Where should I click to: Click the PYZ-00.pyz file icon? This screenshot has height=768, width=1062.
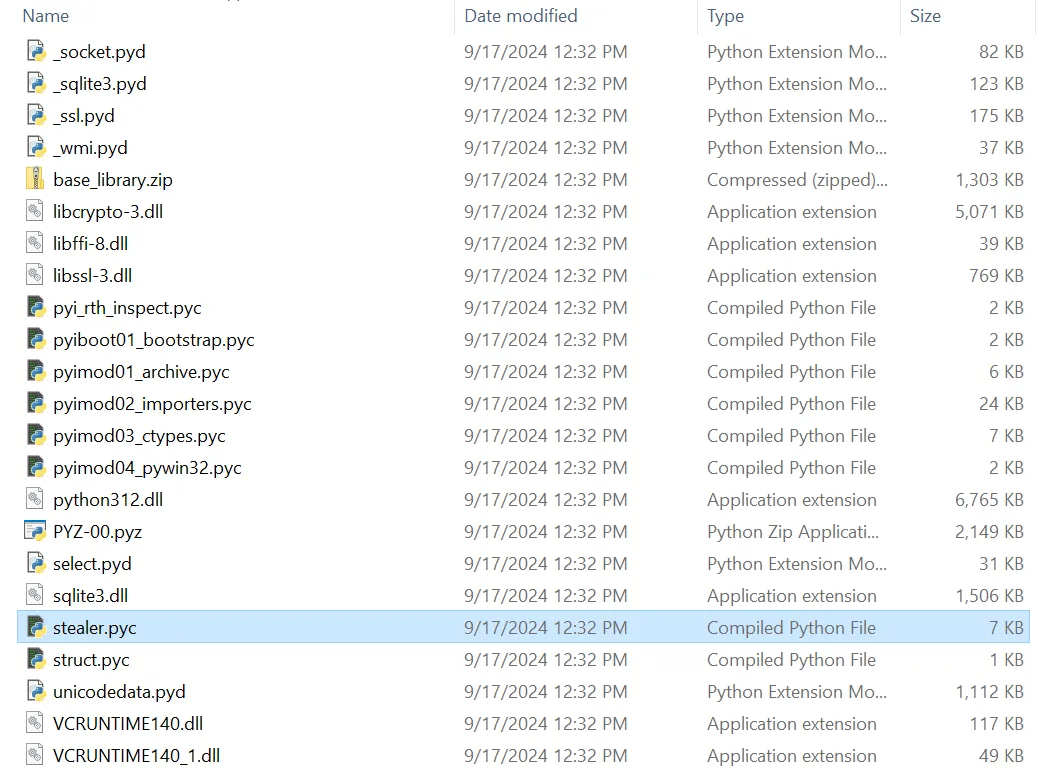point(35,531)
